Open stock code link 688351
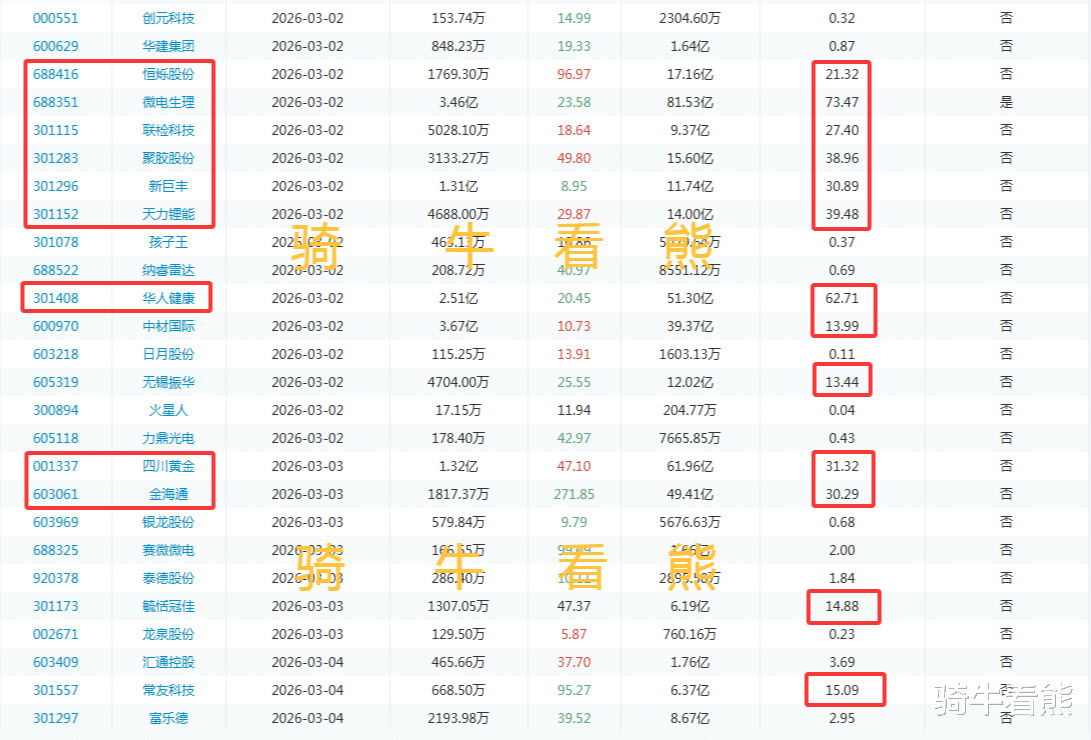The width and height of the screenshot is (1091, 740). 56,102
